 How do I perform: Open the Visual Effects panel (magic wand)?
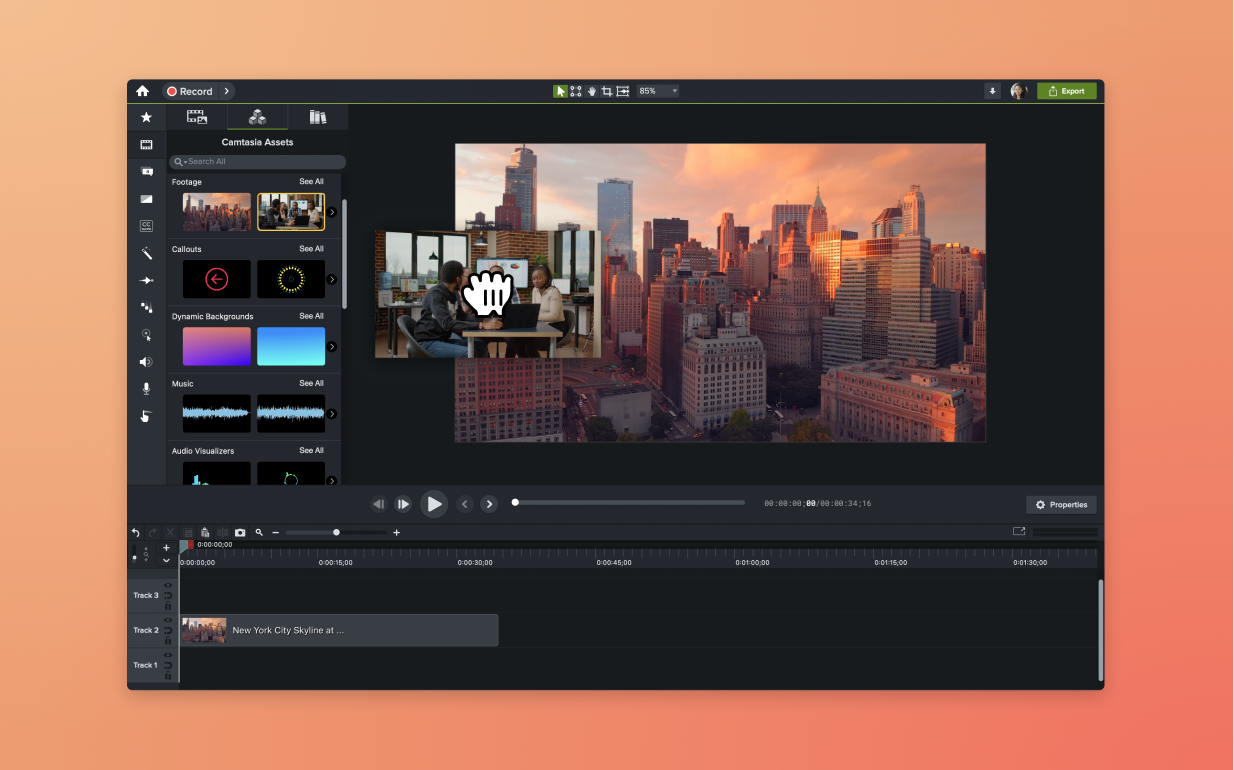click(146, 253)
